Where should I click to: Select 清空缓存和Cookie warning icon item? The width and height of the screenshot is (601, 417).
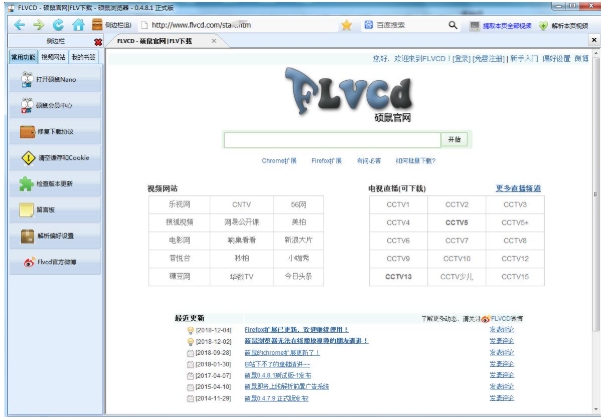[55, 157]
